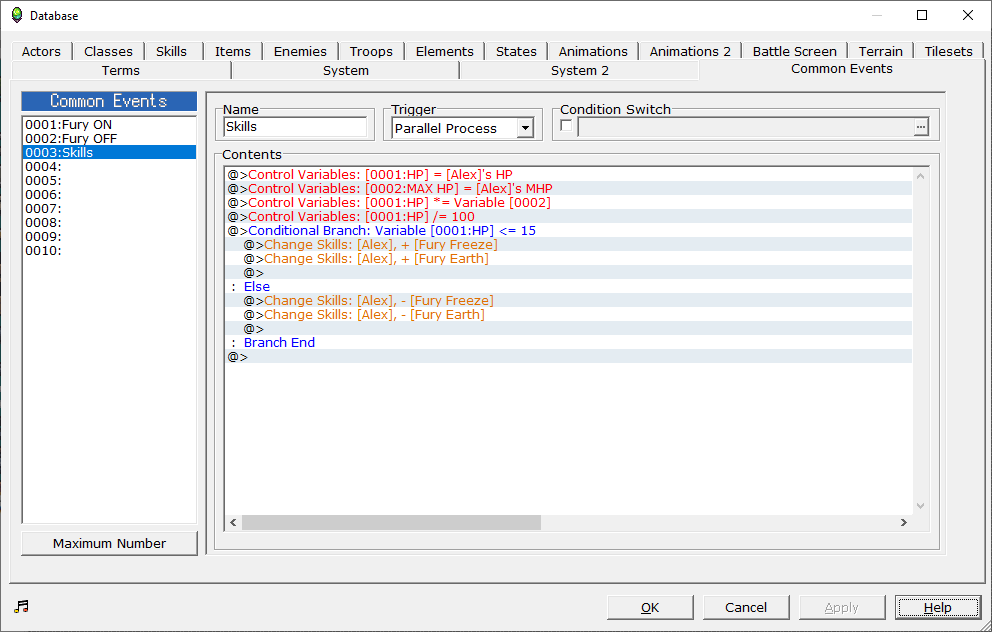
Task: Switch to the Classes tab
Action: click(x=108, y=51)
